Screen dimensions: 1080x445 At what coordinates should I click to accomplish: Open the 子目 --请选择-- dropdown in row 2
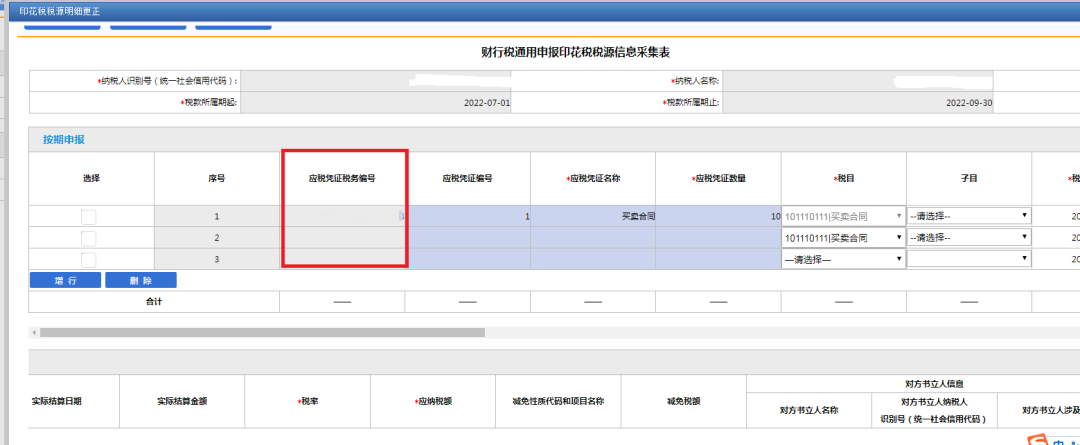[x=968, y=238]
